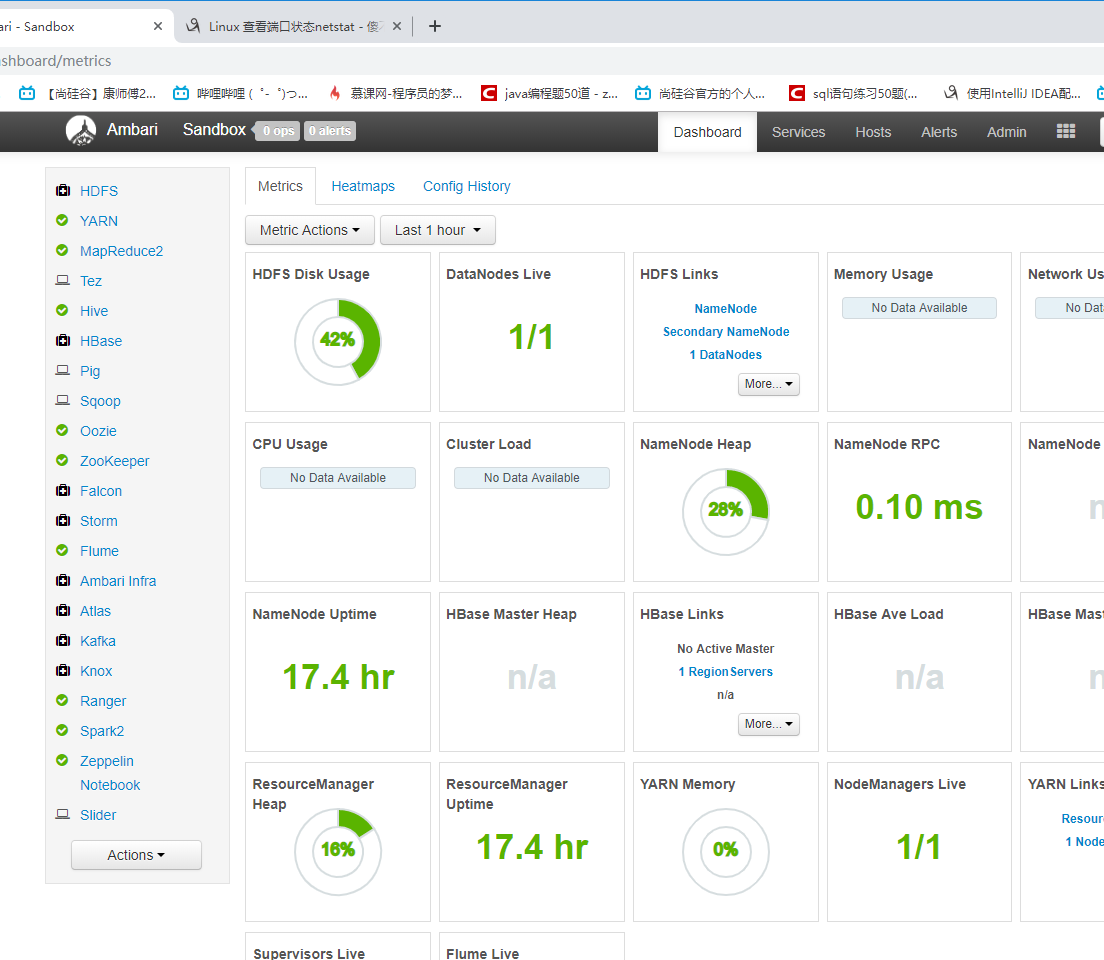Click the Oozie green status icon
Viewport: 1104px width, 960px height.
[x=62, y=430]
